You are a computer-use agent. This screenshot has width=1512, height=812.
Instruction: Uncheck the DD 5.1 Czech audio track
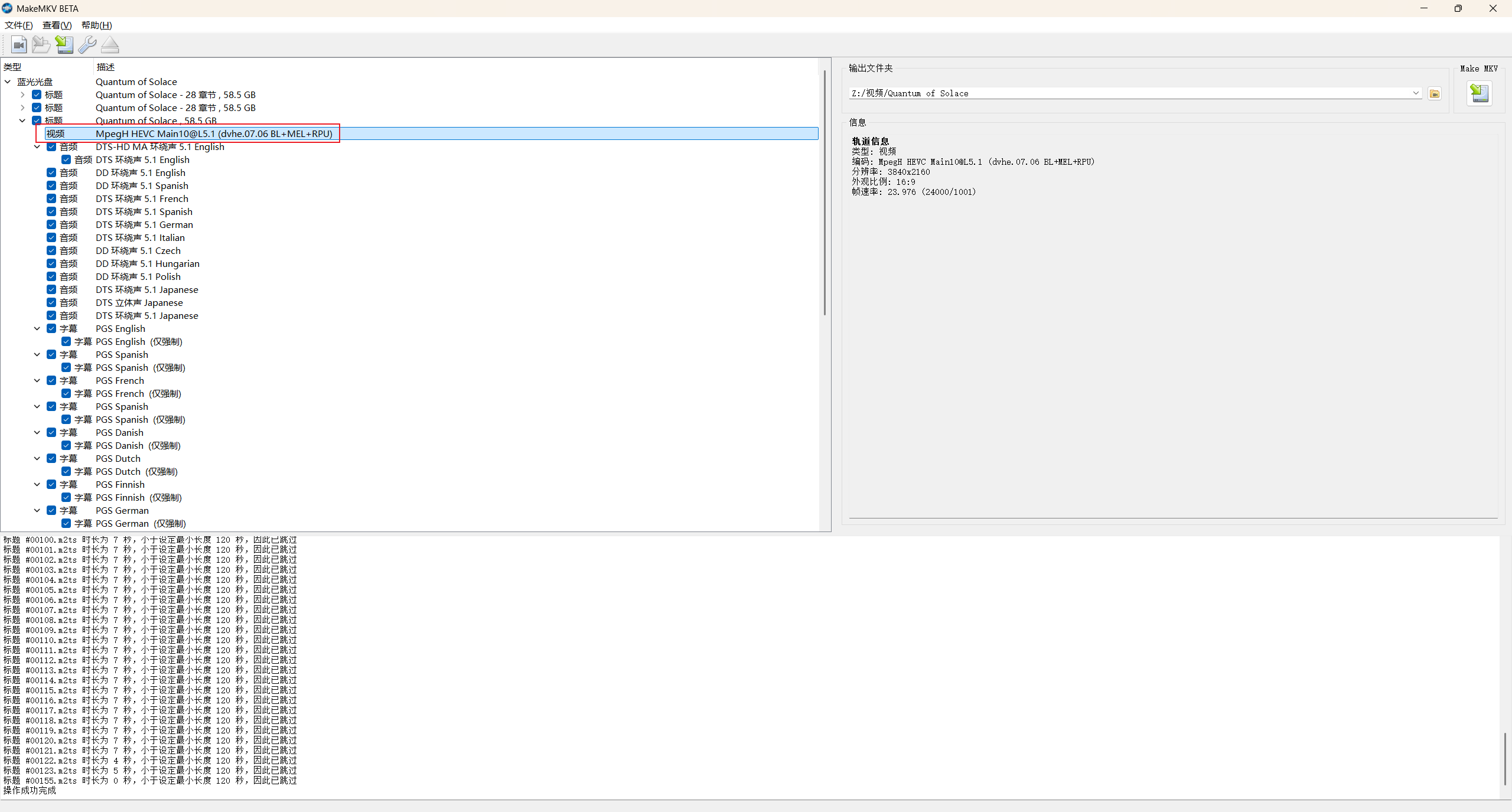pyautogui.click(x=52, y=250)
